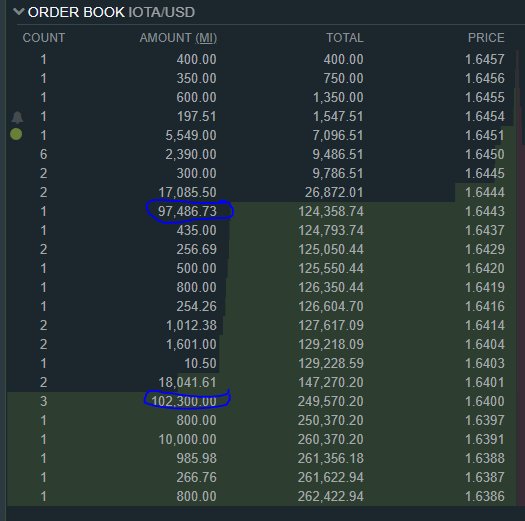The height and width of the screenshot is (521, 525).
Task: Select price 1.6457
Action: click(x=484, y=59)
